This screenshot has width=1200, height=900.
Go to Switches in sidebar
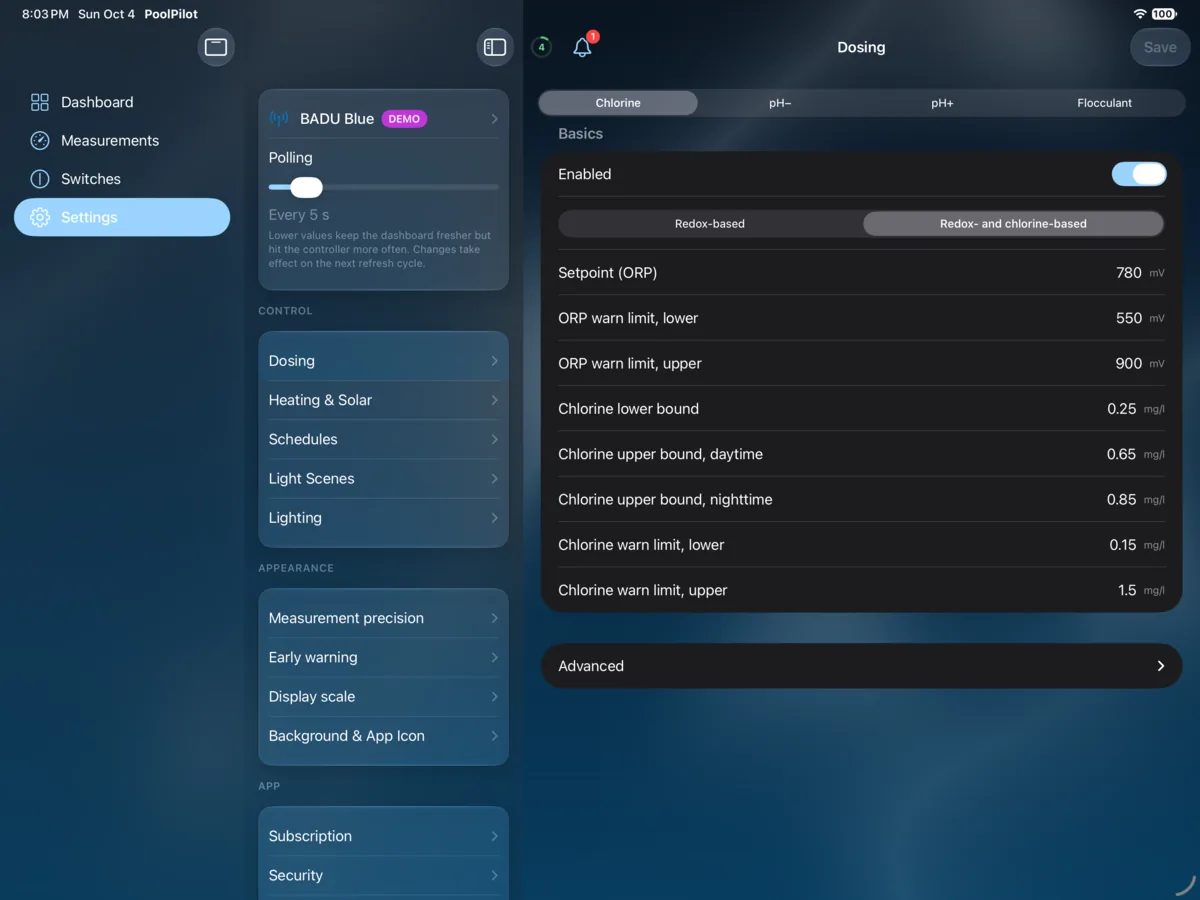(x=122, y=179)
